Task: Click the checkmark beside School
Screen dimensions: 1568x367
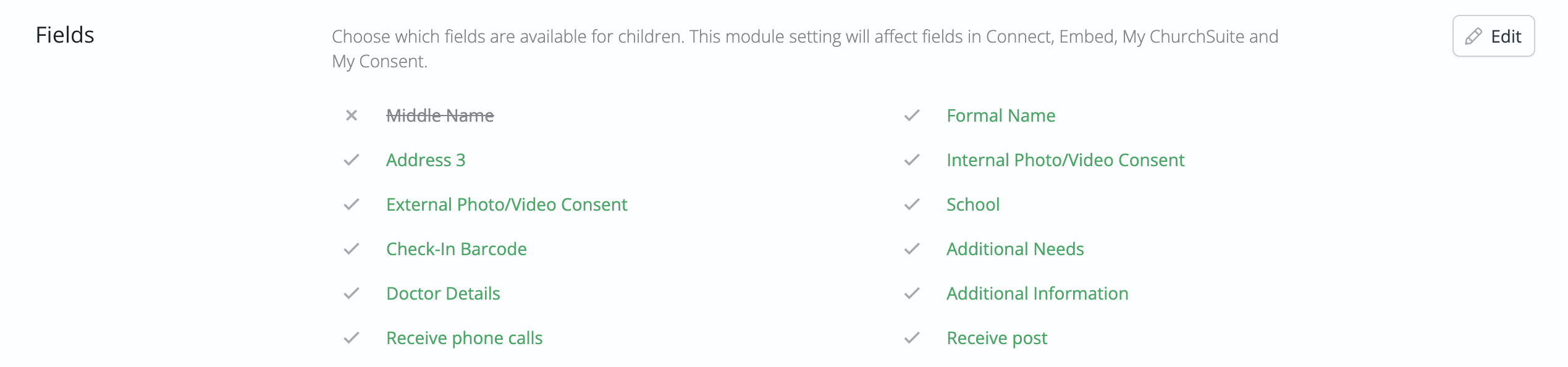Action: pyautogui.click(x=912, y=205)
